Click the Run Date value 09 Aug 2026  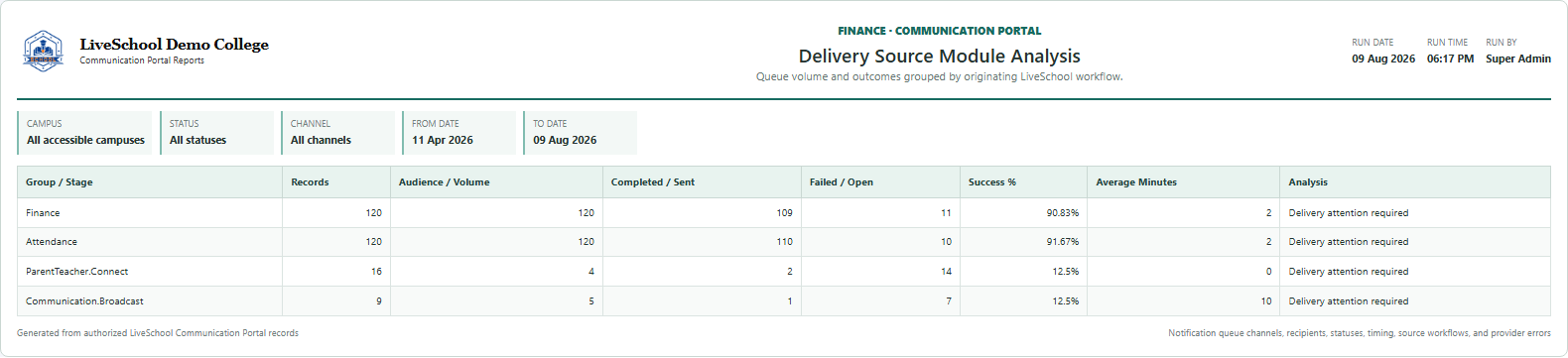coord(1383,59)
